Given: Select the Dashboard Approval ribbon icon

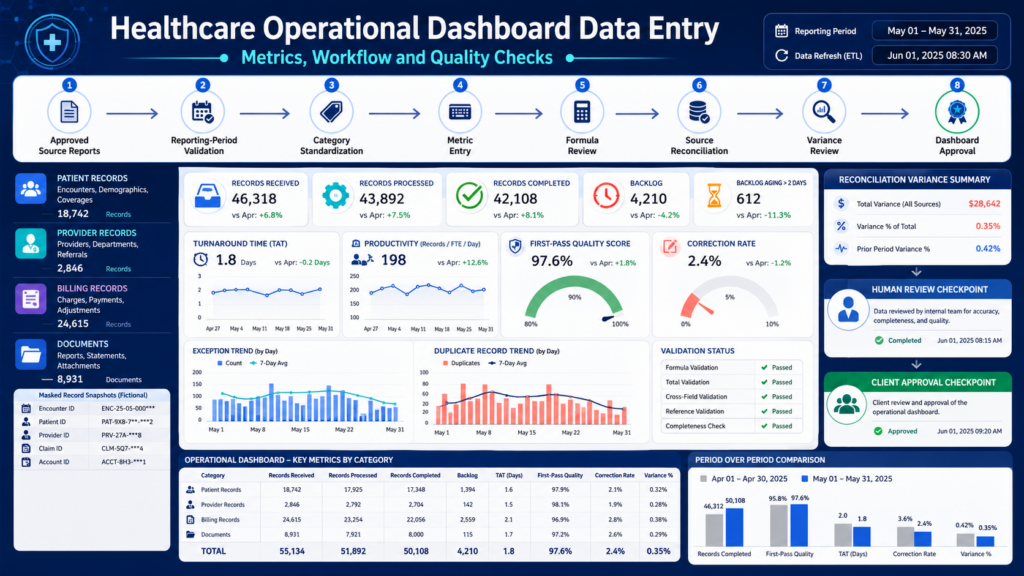Looking at the screenshot, I should (957, 112).
